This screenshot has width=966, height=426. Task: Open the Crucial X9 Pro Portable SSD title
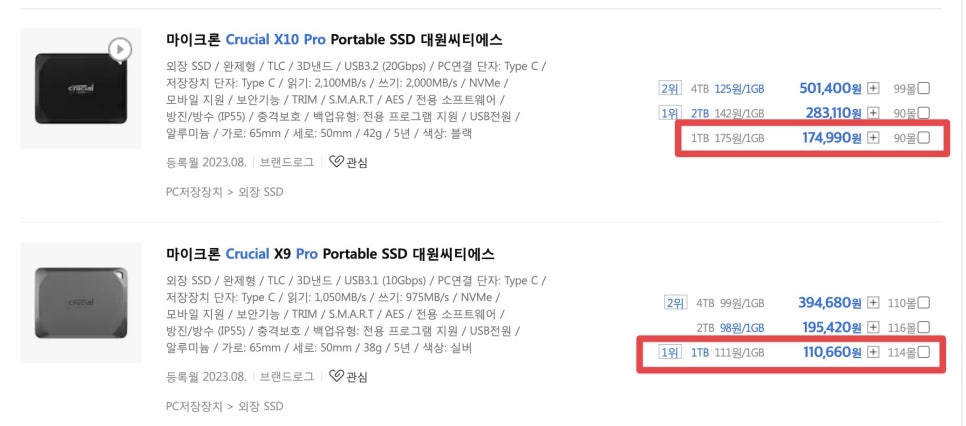click(330, 254)
